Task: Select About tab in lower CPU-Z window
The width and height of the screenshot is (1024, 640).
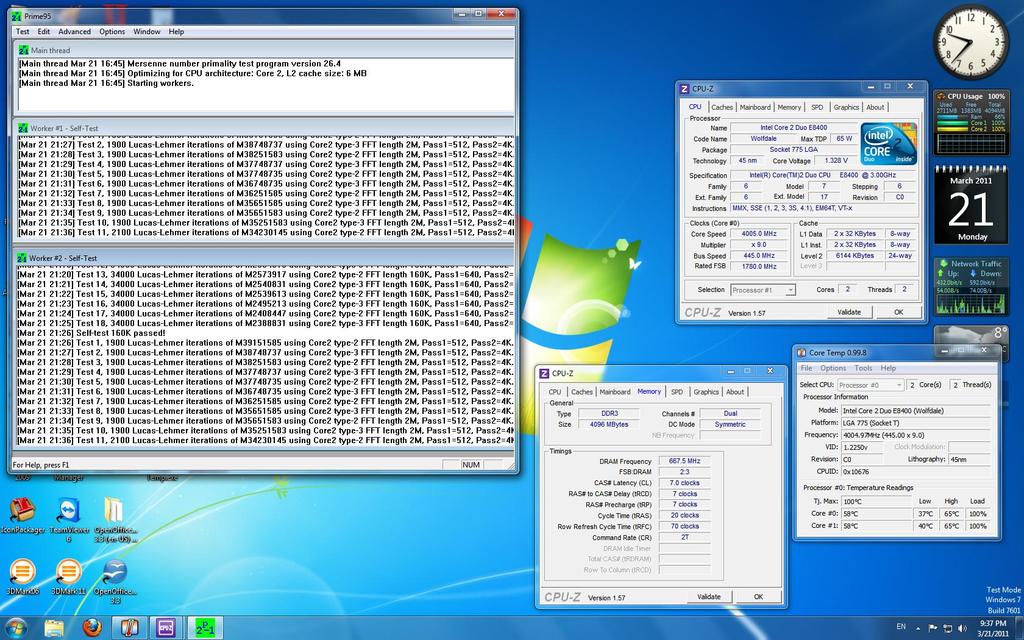Action: coord(735,392)
